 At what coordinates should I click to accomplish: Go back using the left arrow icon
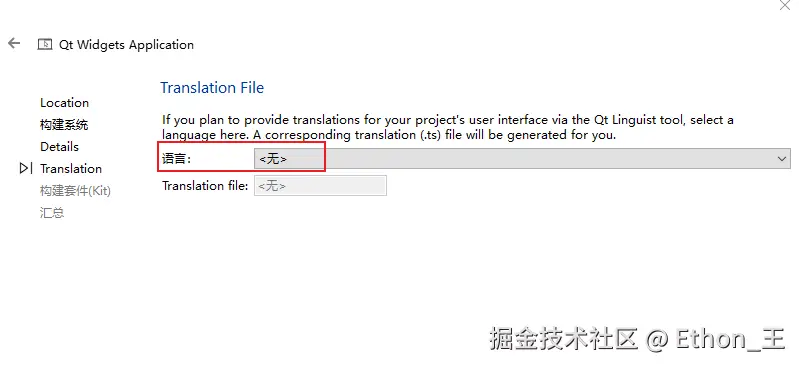14,43
